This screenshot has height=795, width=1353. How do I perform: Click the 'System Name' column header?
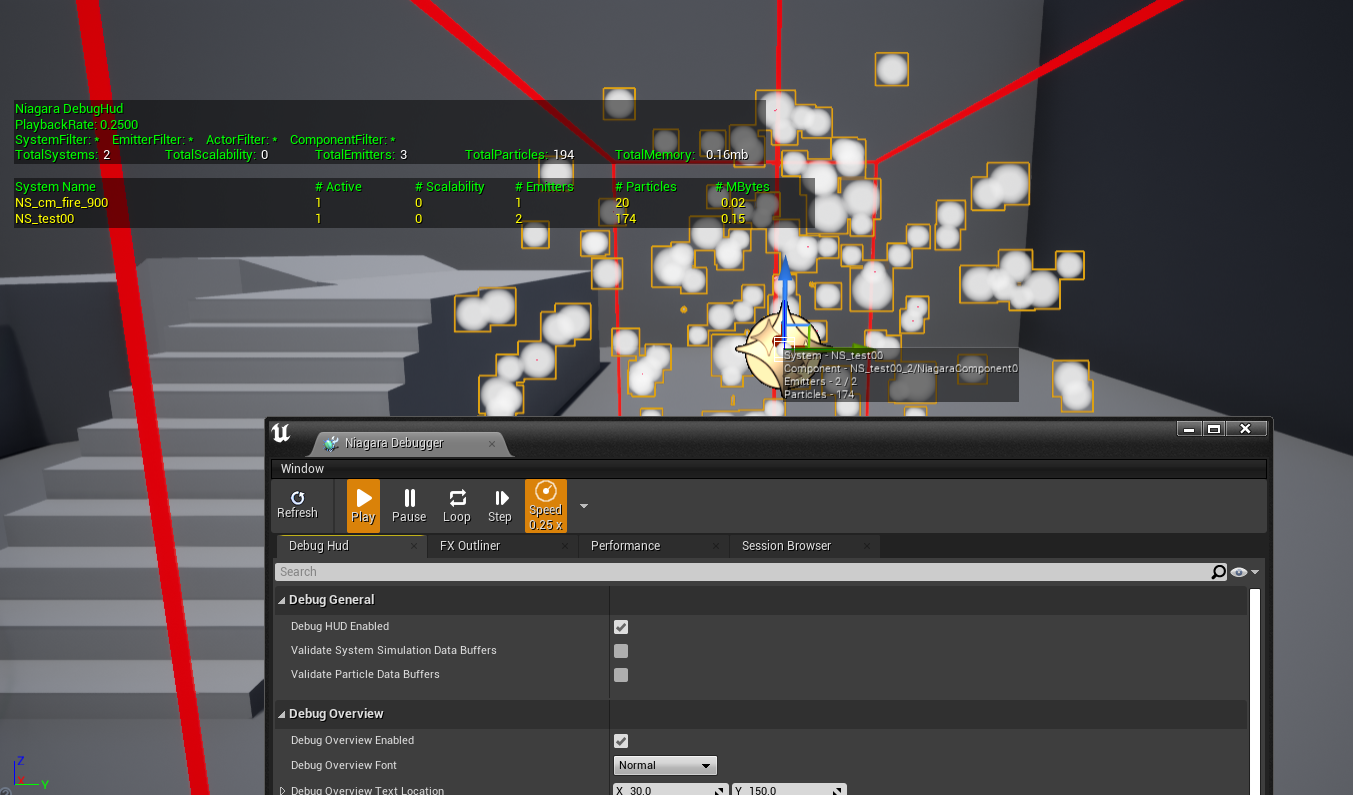point(55,187)
